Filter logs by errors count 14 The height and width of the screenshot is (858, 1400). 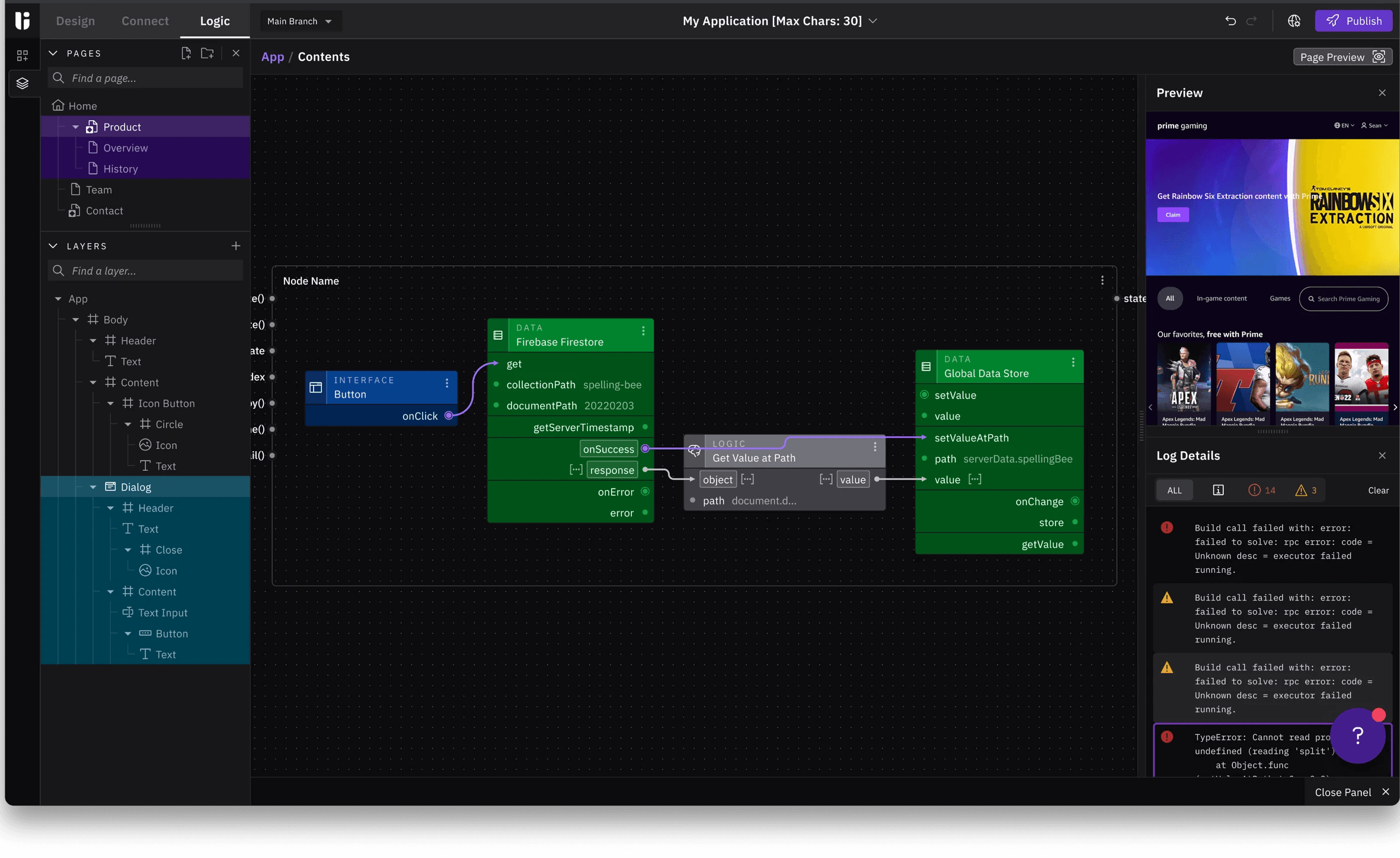coord(1262,490)
